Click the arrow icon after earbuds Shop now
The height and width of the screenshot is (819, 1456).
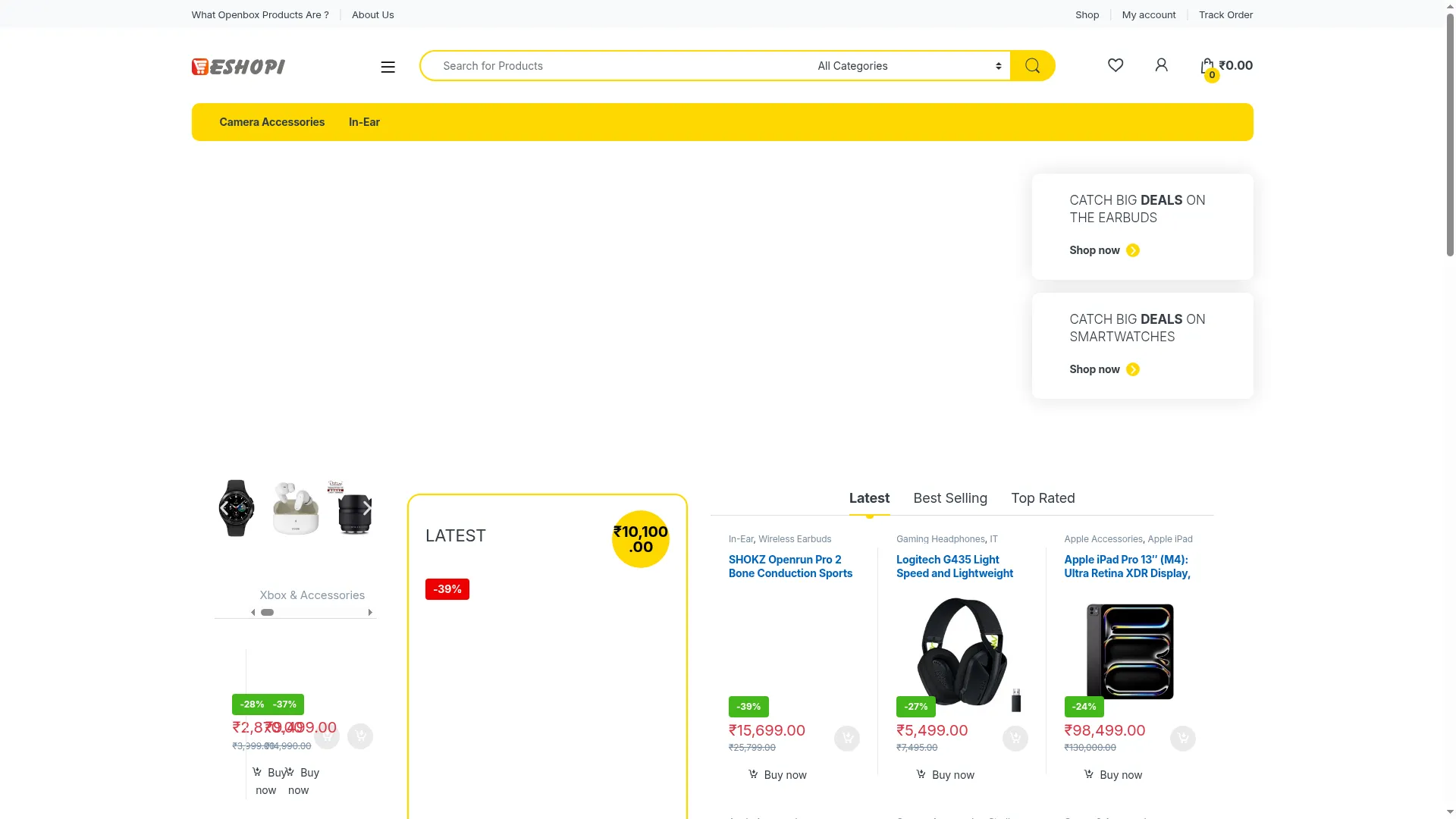click(1133, 250)
